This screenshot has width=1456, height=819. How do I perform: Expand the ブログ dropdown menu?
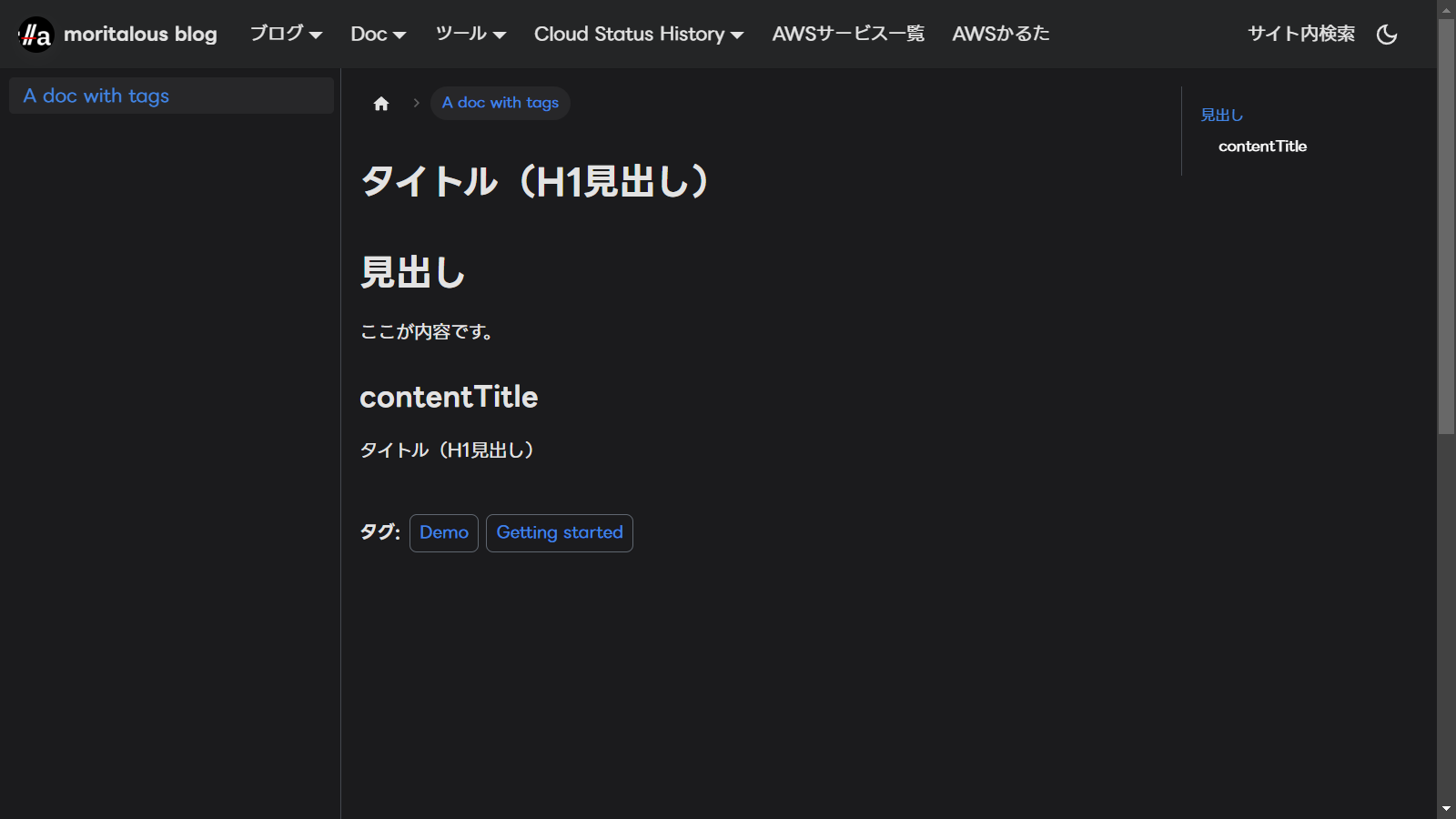coord(286,35)
